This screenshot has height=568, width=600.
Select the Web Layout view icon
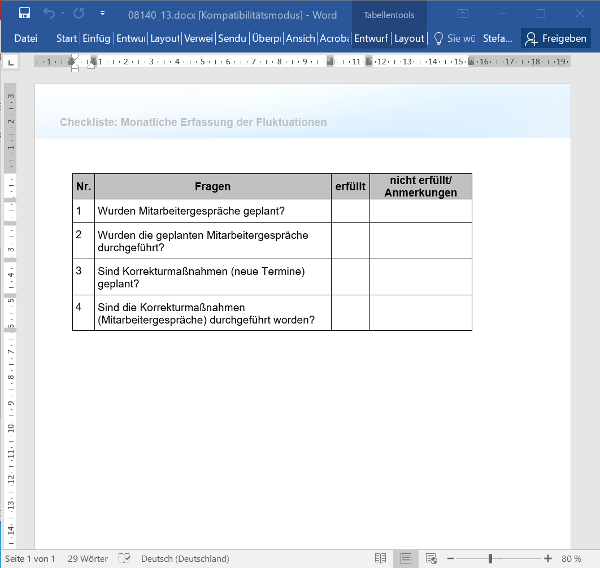pyautogui.click(x=431, y=558)
